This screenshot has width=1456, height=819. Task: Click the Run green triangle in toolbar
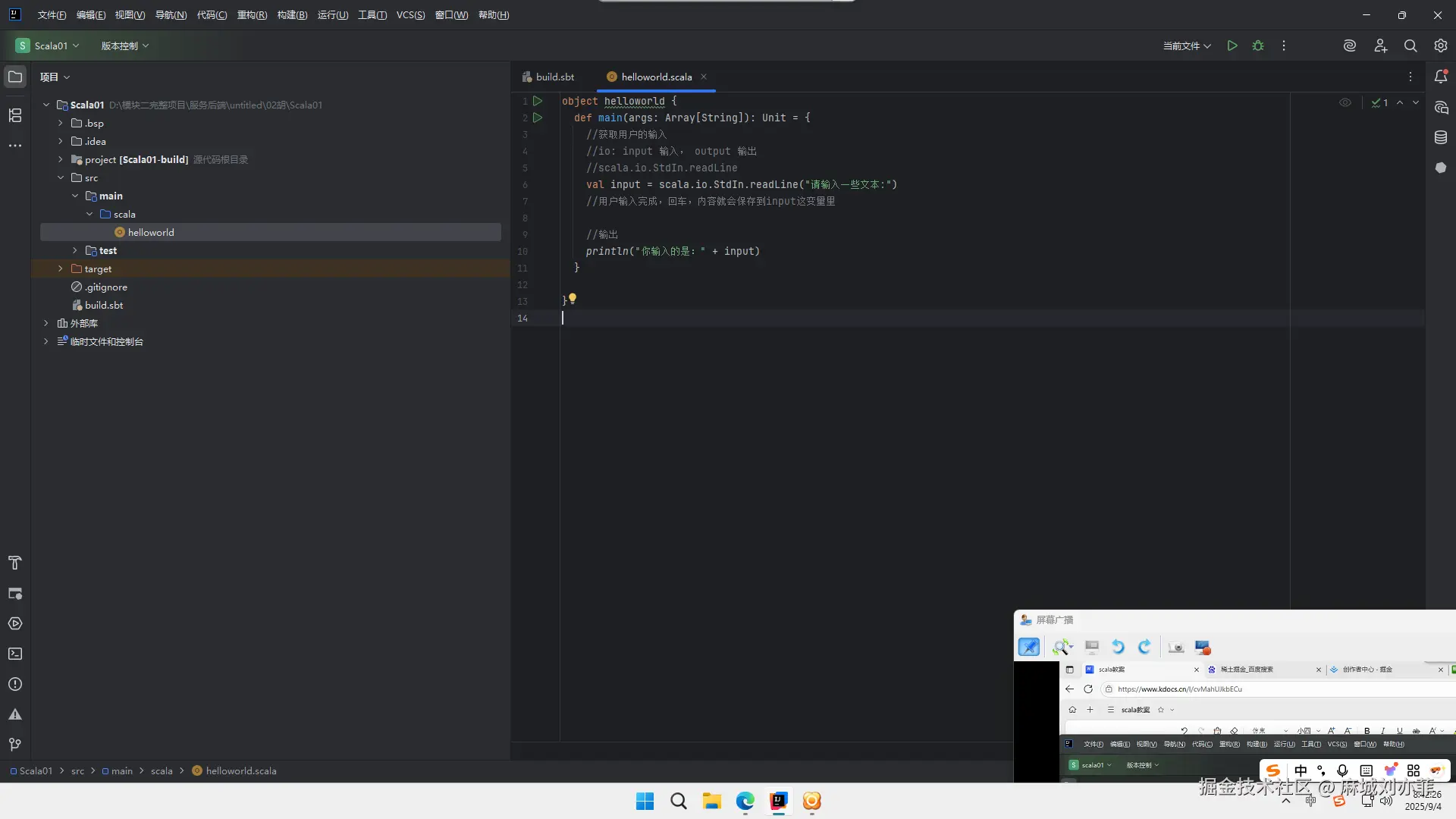coord(1232,45)
